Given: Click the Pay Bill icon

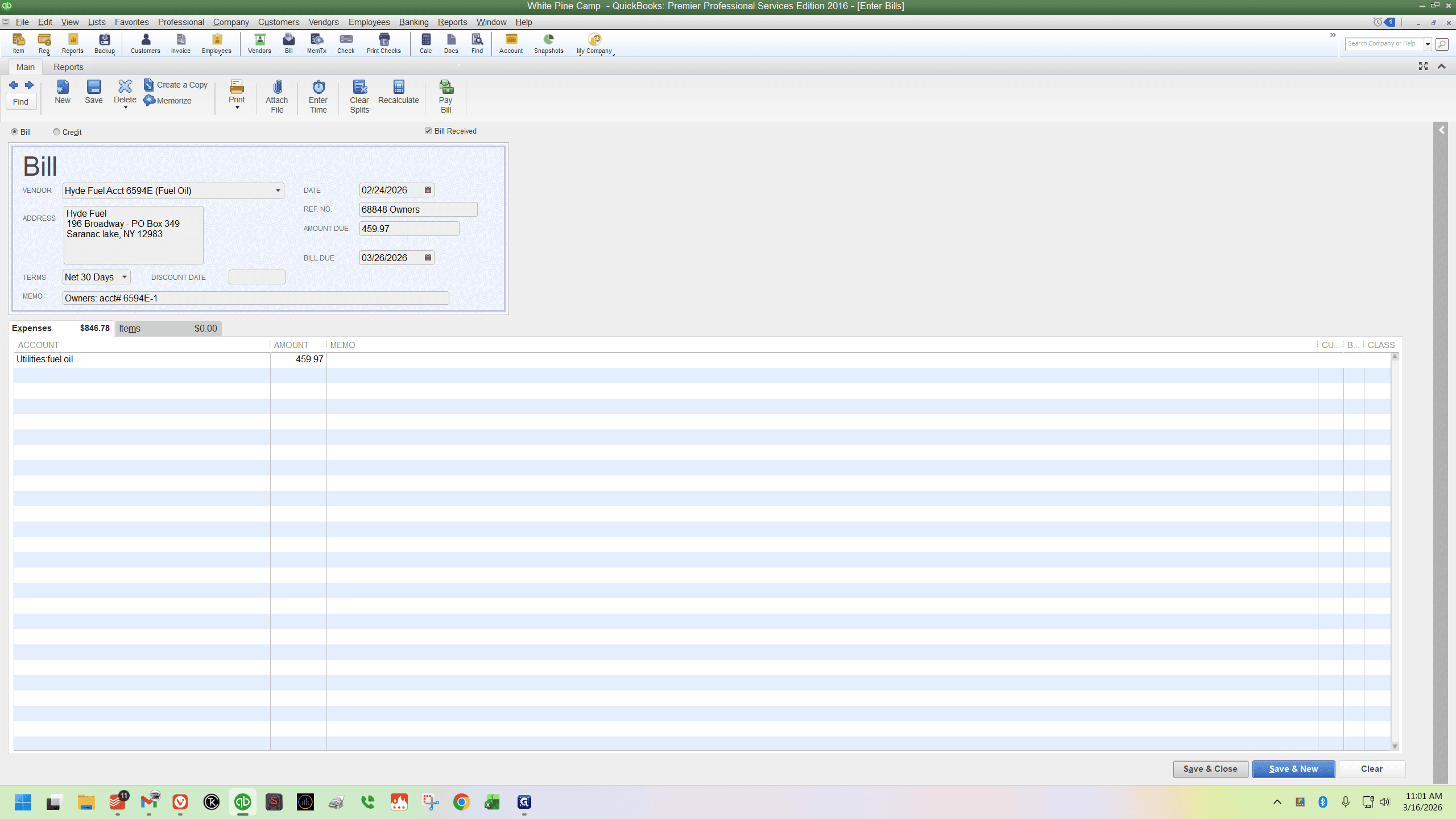Looking at the screenshot, I should click(x=446, y=87).
